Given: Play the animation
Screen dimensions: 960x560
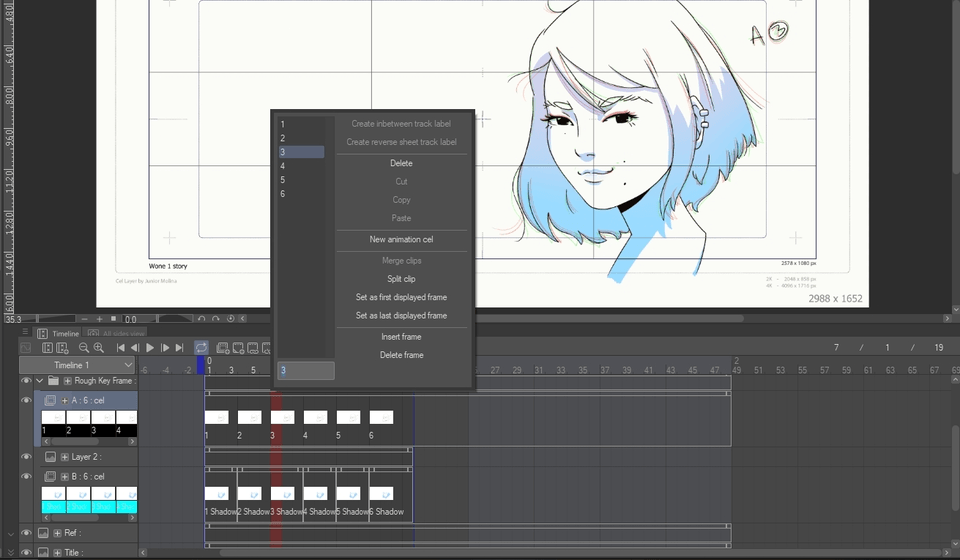Looking at the screenshot, I should [149, 348].
